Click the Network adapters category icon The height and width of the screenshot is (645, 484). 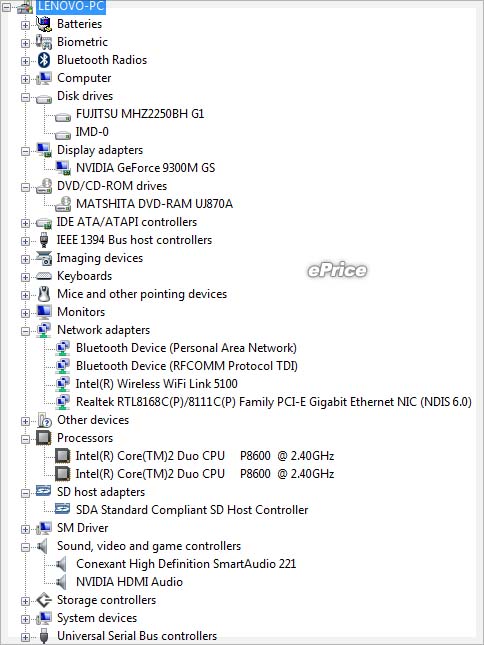(44, 330)
